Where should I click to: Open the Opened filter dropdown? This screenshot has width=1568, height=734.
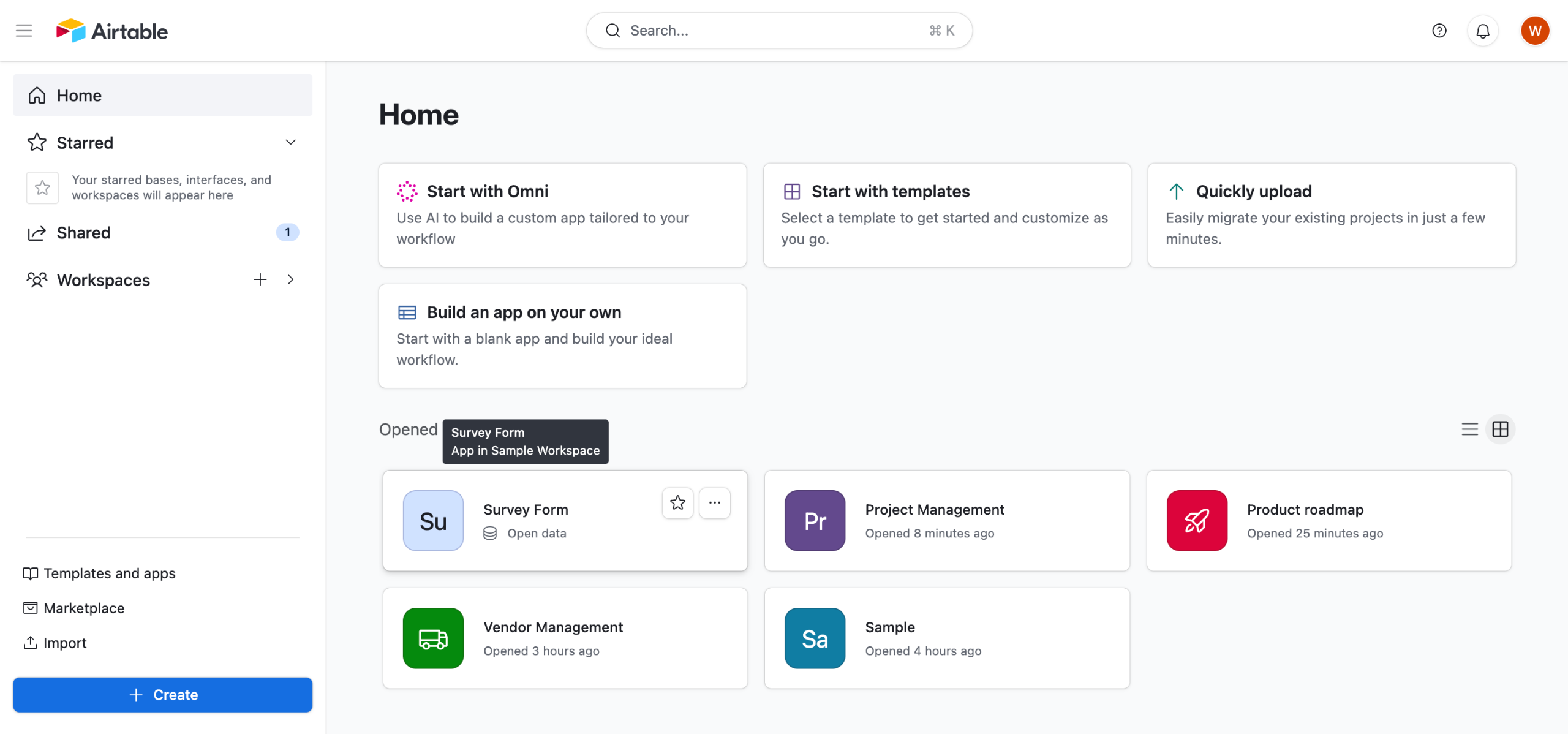point(409,429)
